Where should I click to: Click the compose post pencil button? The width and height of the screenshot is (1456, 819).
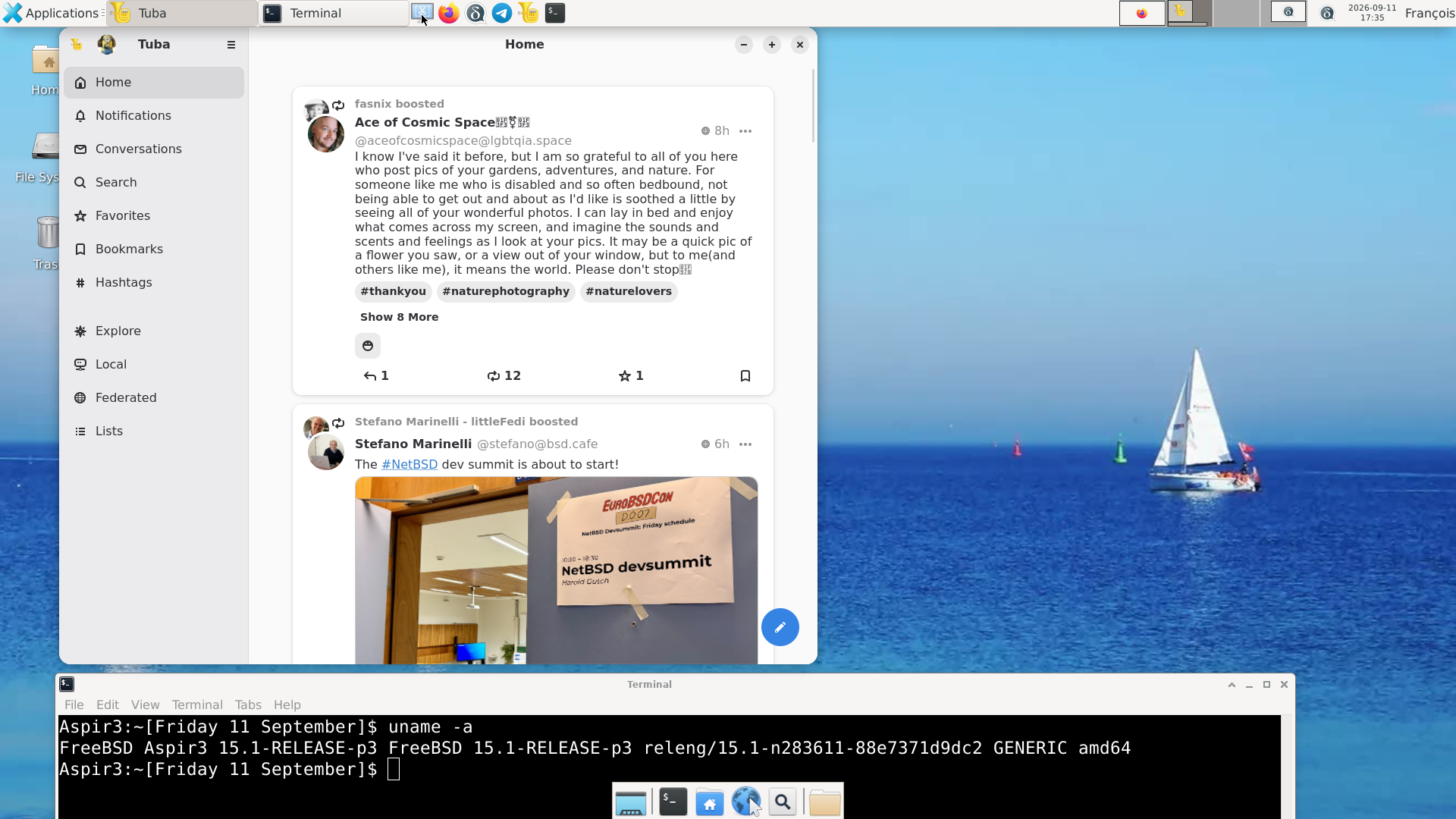(x=780, y=627)
